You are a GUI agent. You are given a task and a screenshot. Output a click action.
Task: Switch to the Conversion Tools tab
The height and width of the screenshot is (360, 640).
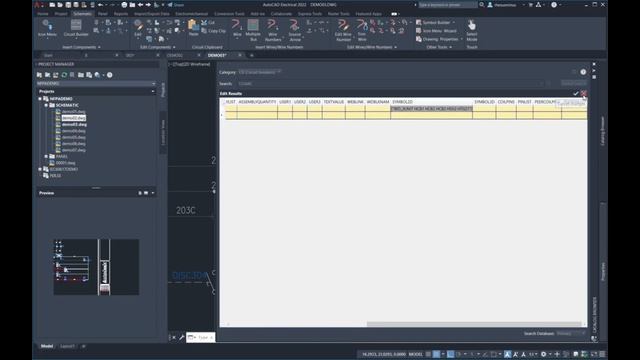pos(229,14)
